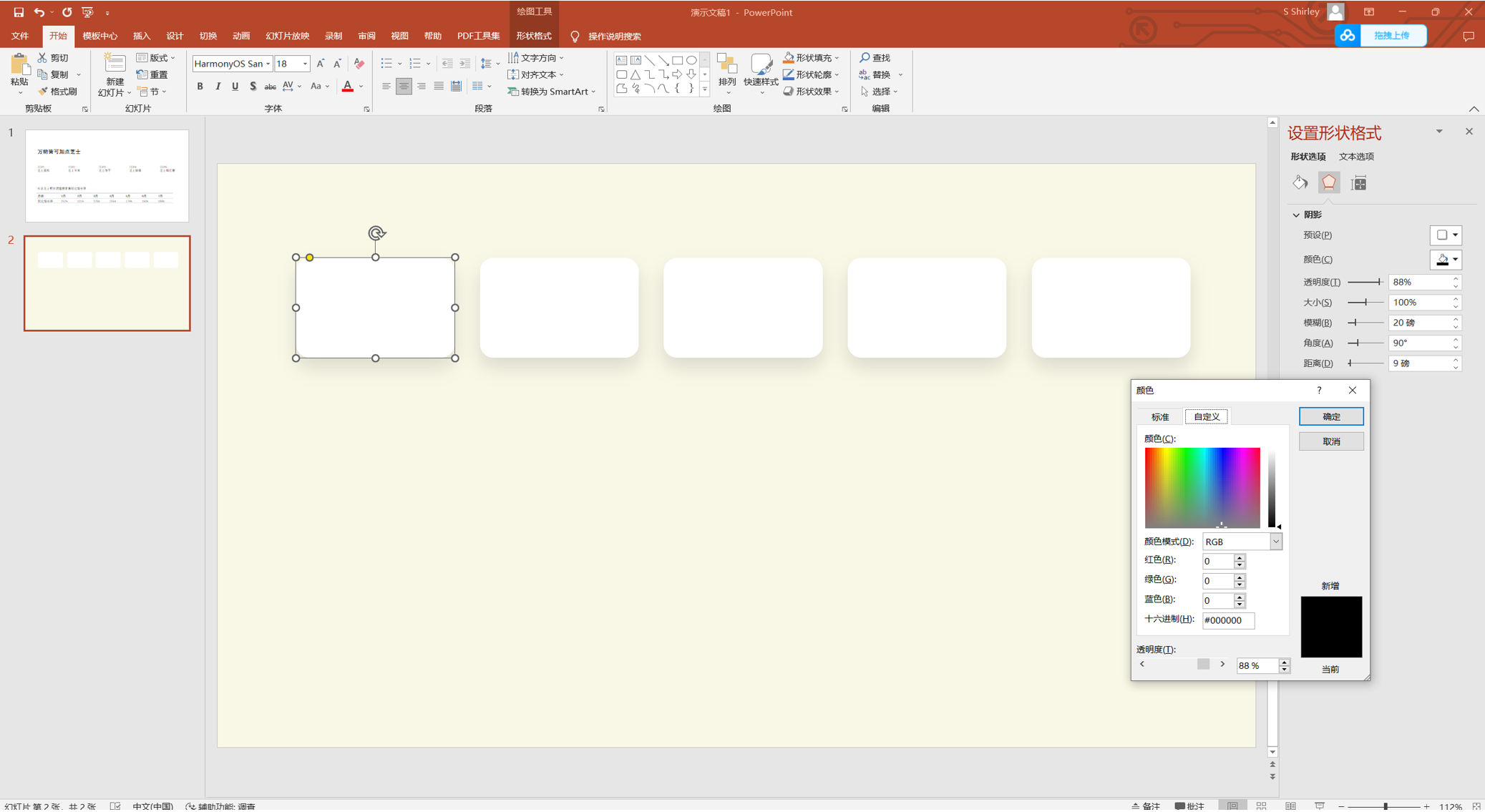Switch to the Standard tab in color dialog
The height and width of the screenshot is (812, 1485).
[x=1160, y=416]
